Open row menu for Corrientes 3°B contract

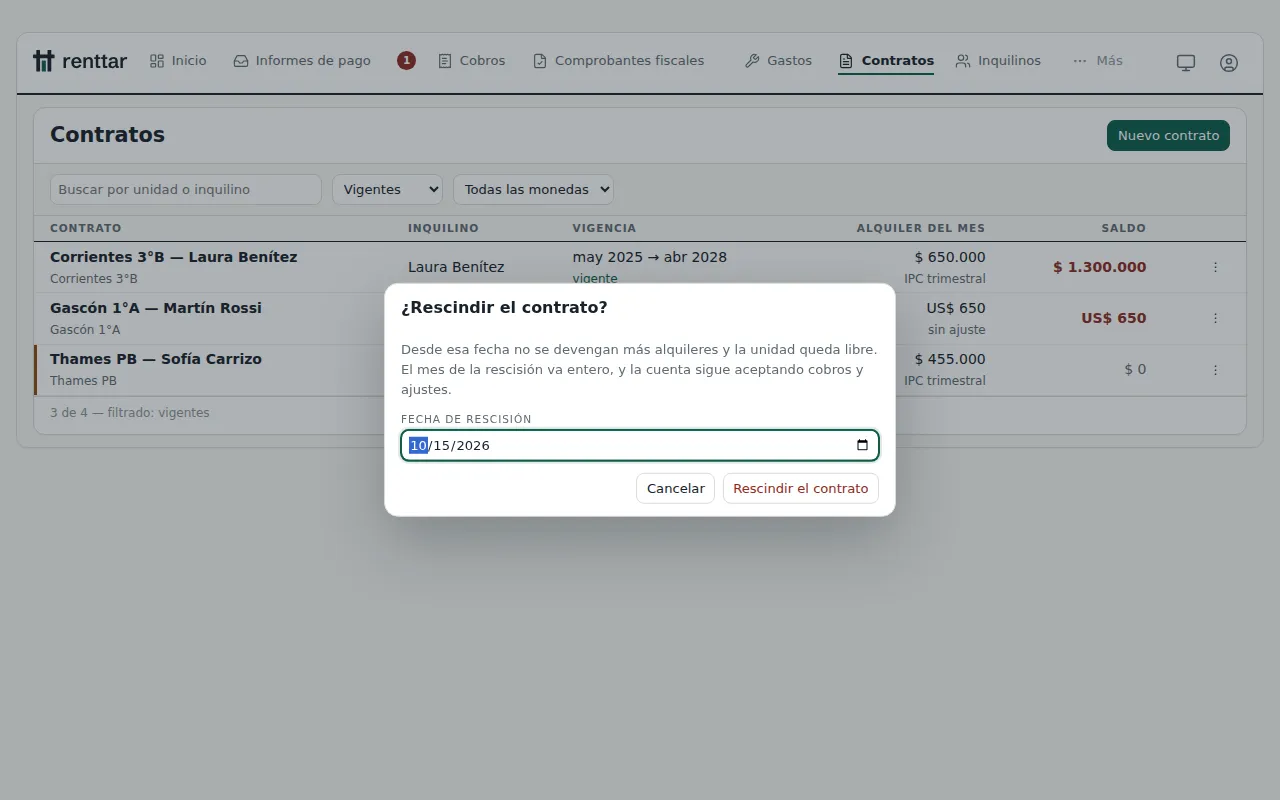[1215, 267]
